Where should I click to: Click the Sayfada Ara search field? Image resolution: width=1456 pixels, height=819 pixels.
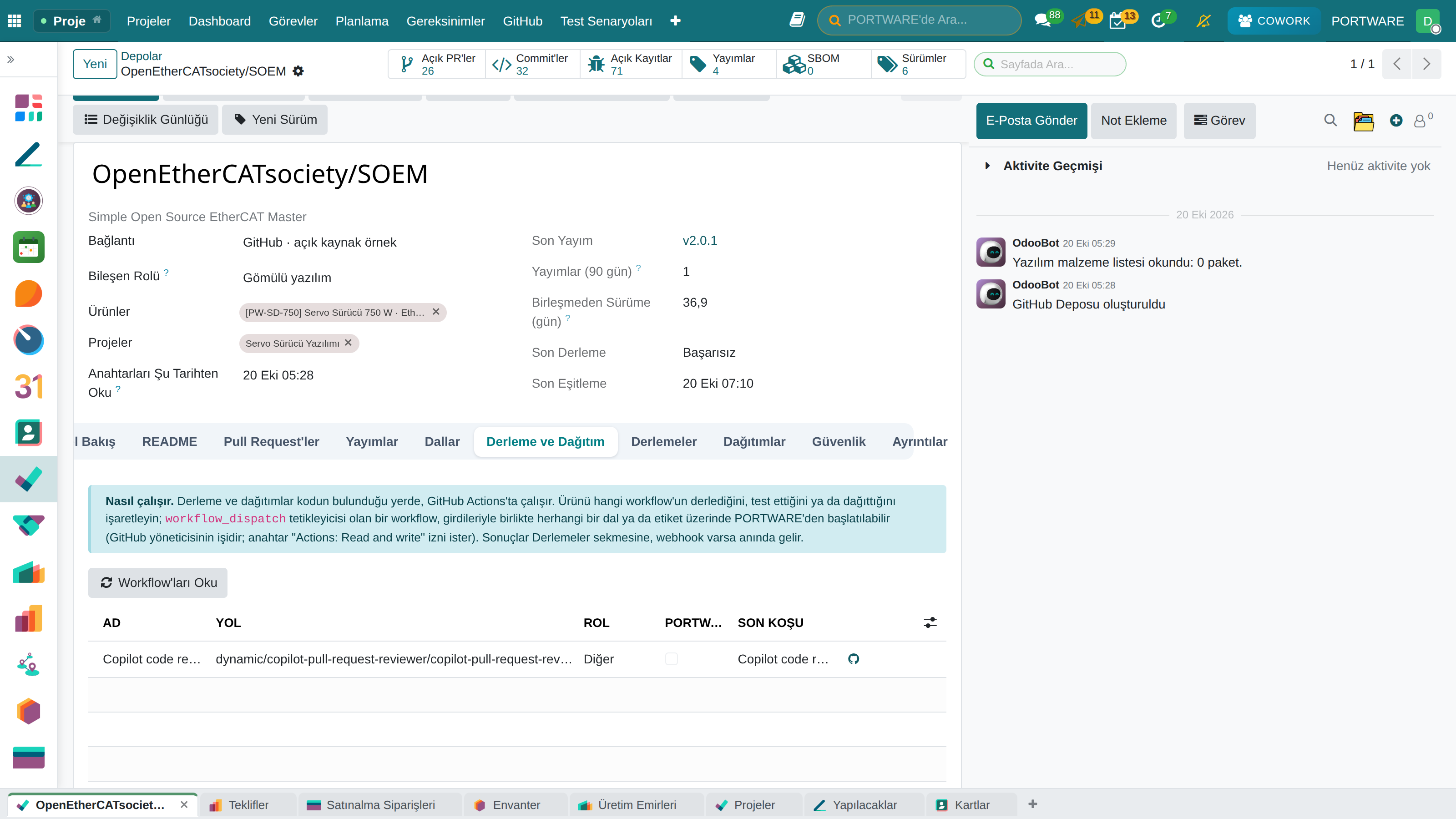point(1050,64)
